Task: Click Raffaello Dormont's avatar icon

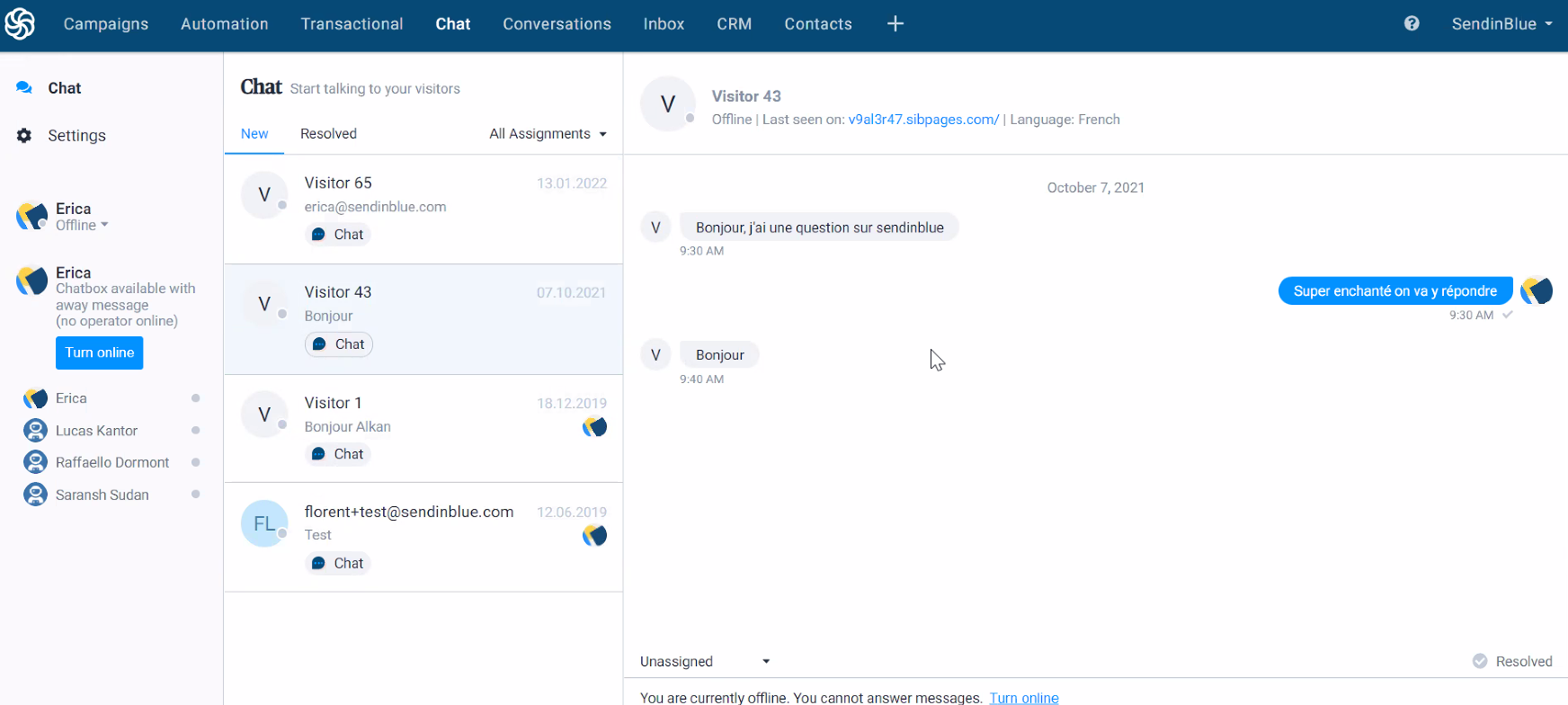Action: (x=35, y=462)
